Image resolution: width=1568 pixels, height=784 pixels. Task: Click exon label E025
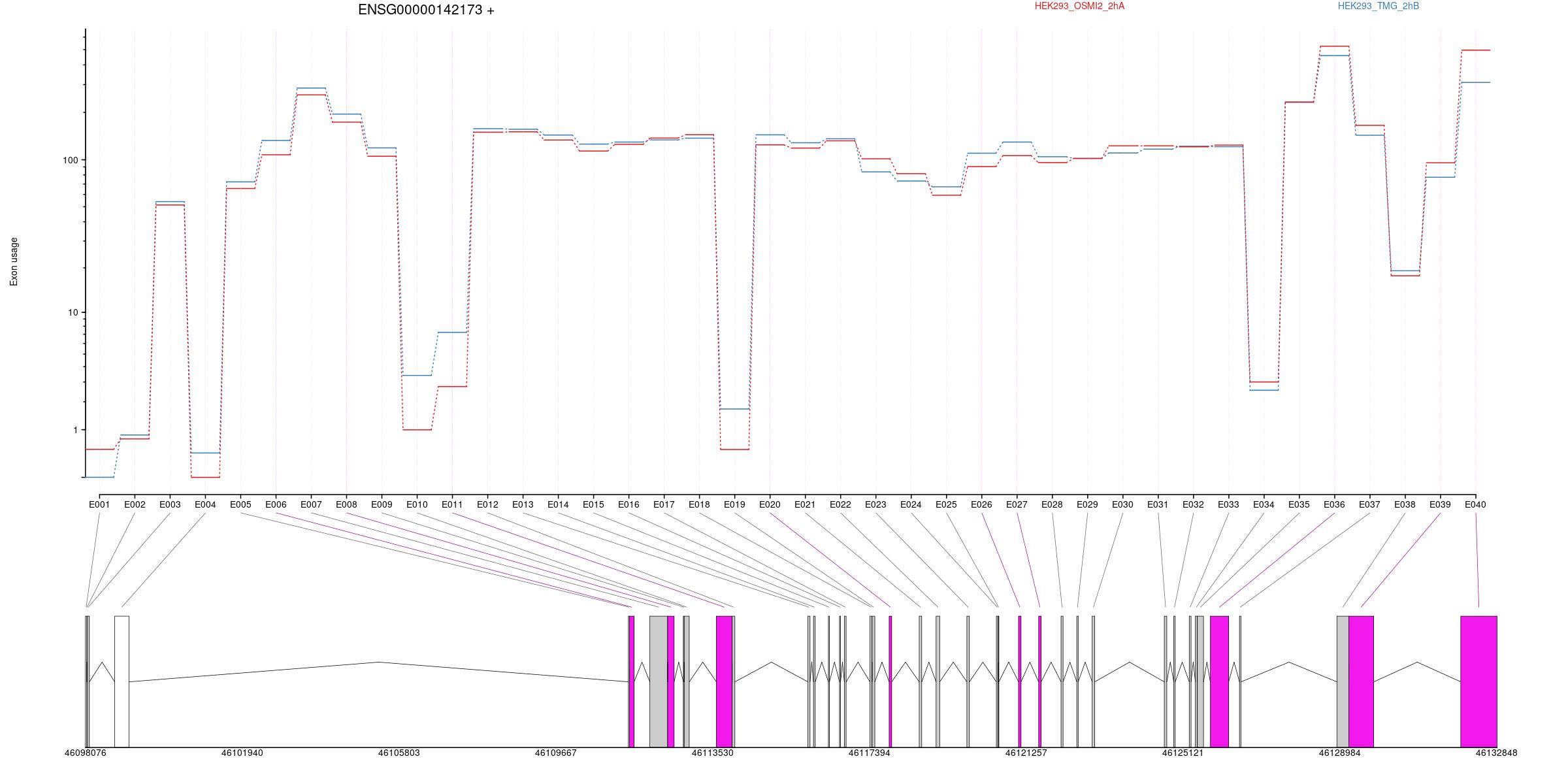[946, 504]
